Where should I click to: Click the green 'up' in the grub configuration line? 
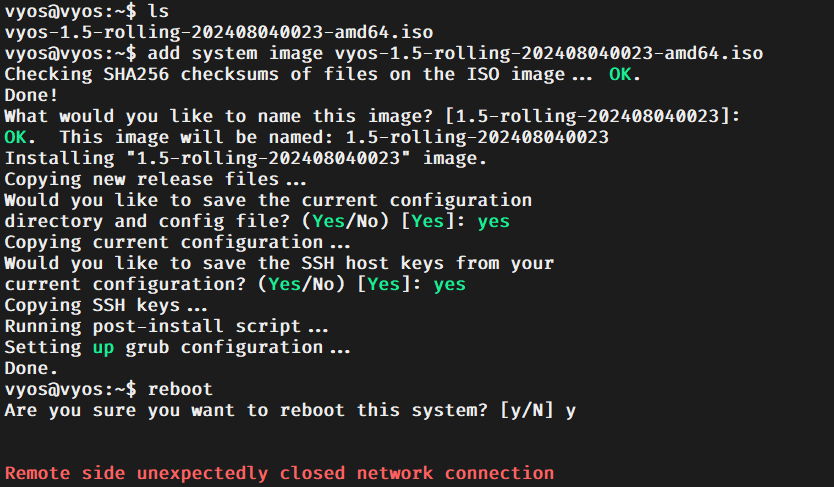103,347
